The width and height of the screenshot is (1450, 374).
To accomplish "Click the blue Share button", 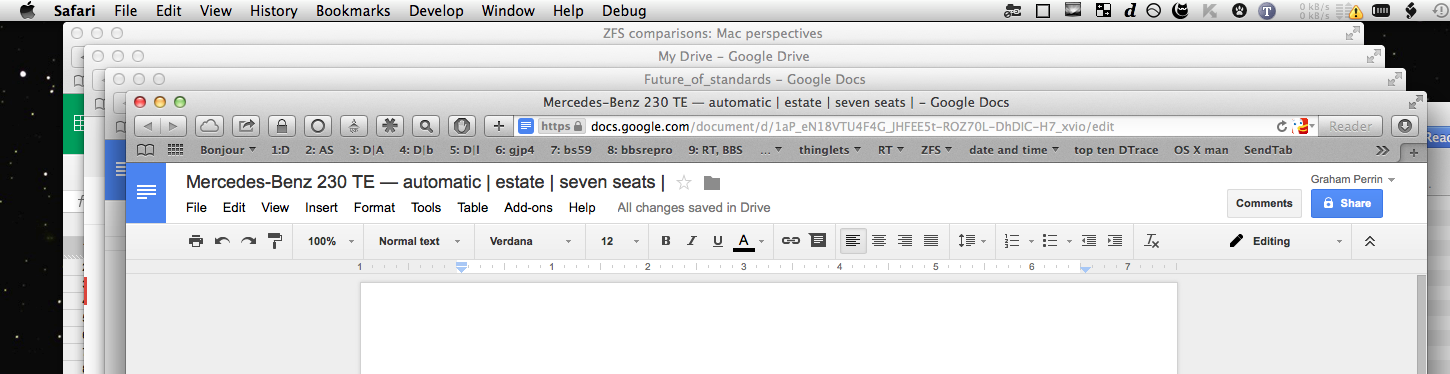I will coord(1347,203).
